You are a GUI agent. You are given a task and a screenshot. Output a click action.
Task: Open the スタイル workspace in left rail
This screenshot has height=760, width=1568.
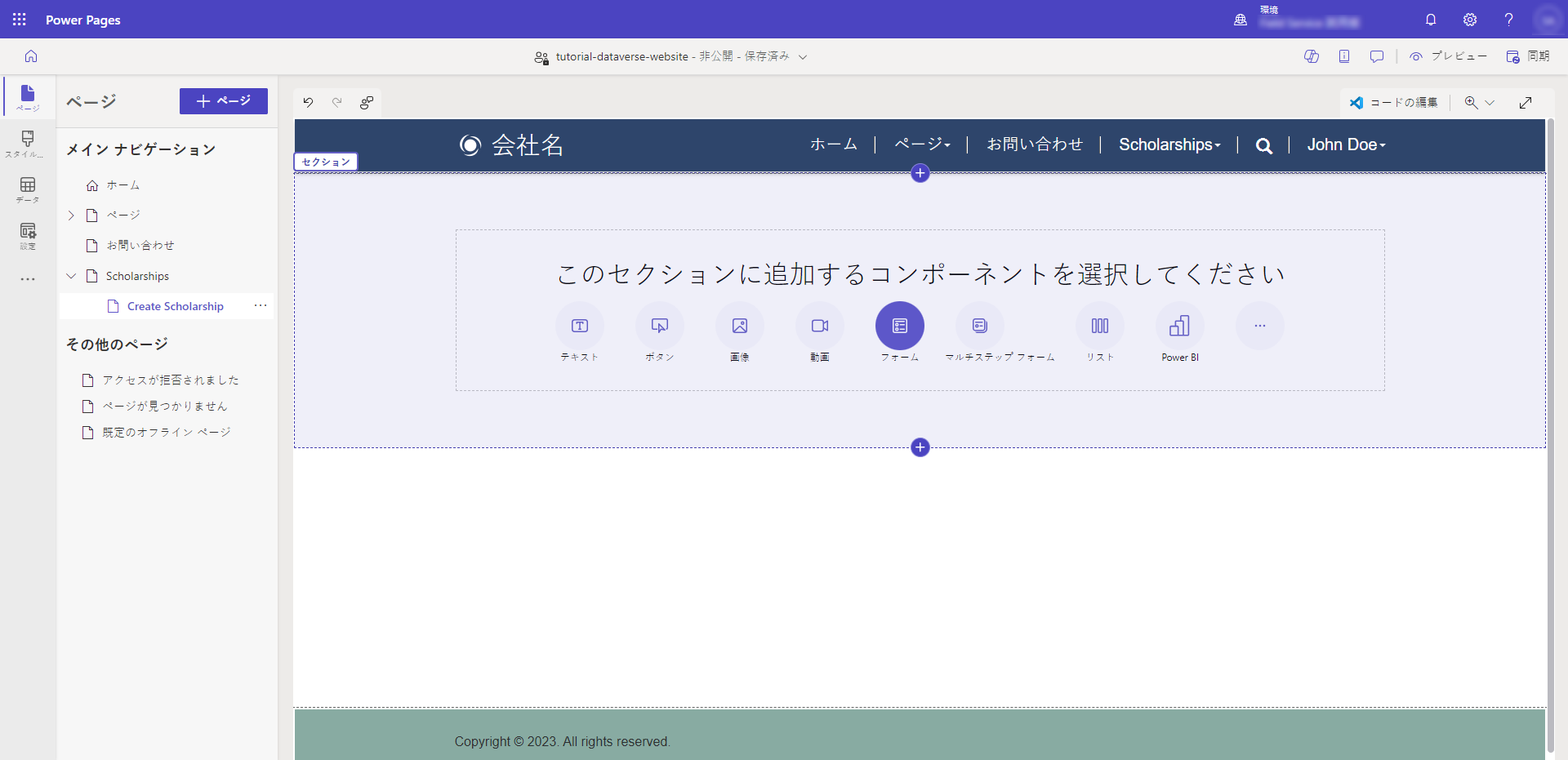(x=27, y=144)
